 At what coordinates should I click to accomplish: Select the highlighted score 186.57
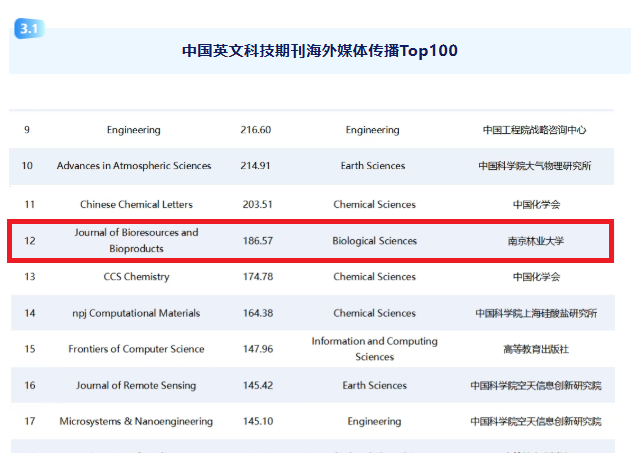click(256, 241)
